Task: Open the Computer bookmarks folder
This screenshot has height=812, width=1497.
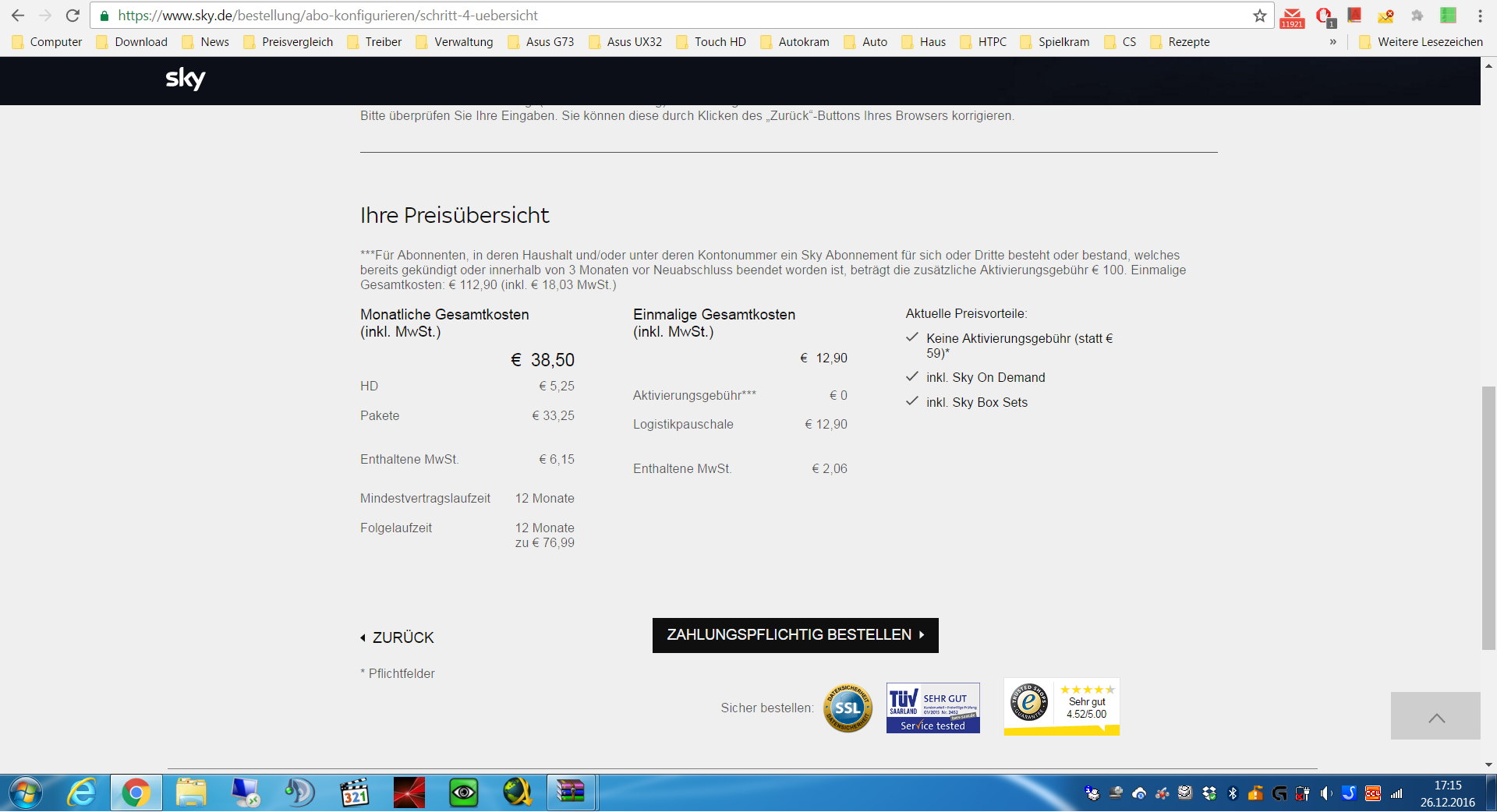Action: (47, 42)
